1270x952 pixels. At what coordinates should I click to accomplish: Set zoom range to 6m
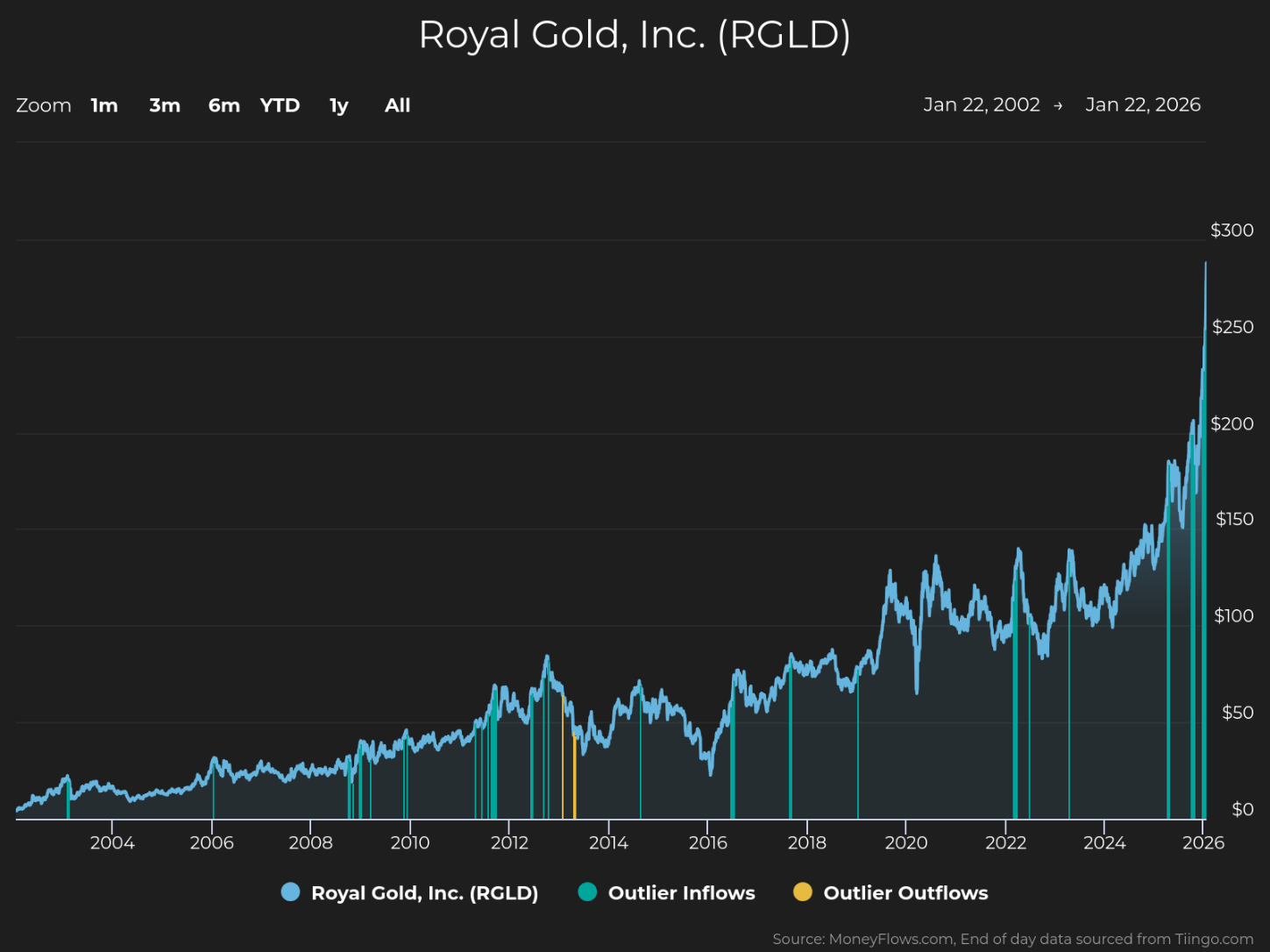click(224, 105)
